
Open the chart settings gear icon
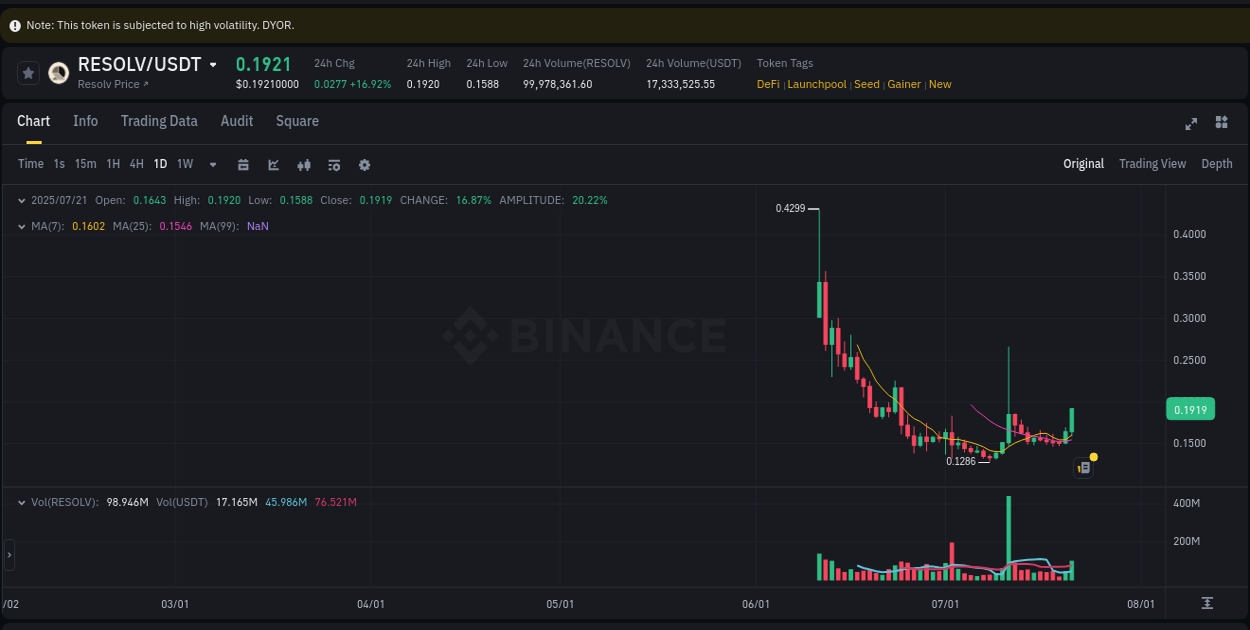(364, 164)
